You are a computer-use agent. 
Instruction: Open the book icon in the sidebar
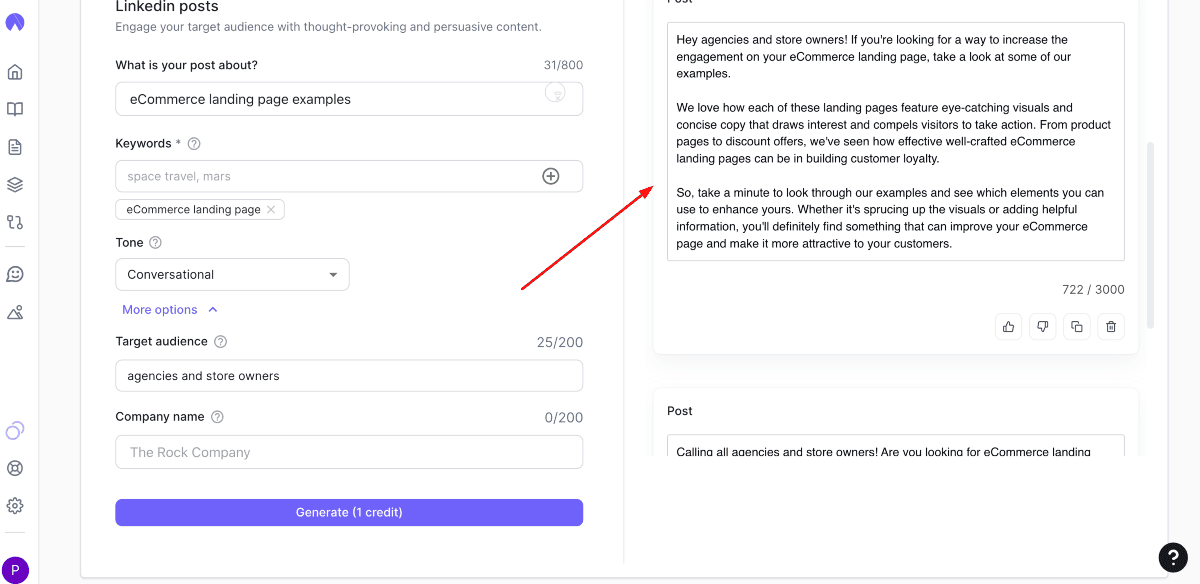click(15, 109)
